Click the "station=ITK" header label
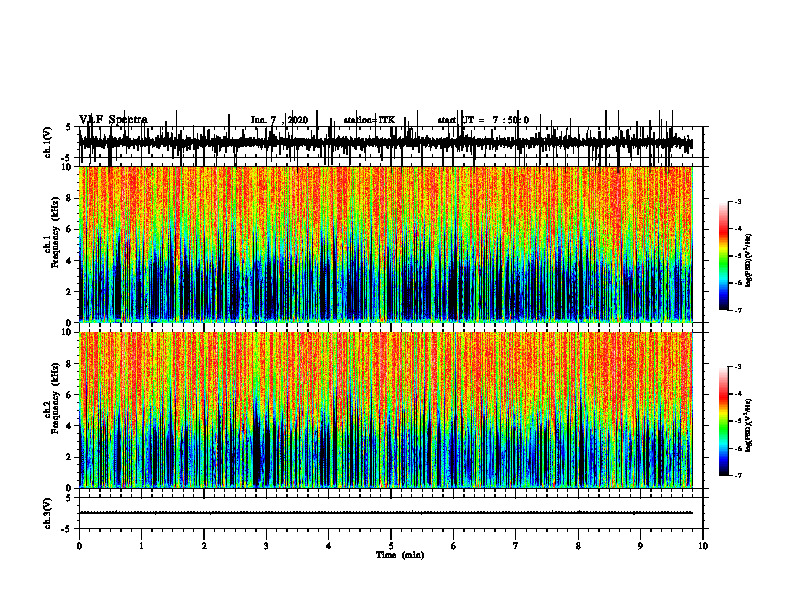Image resolution: width=792 pixels, height=612 pixels. 369,120
